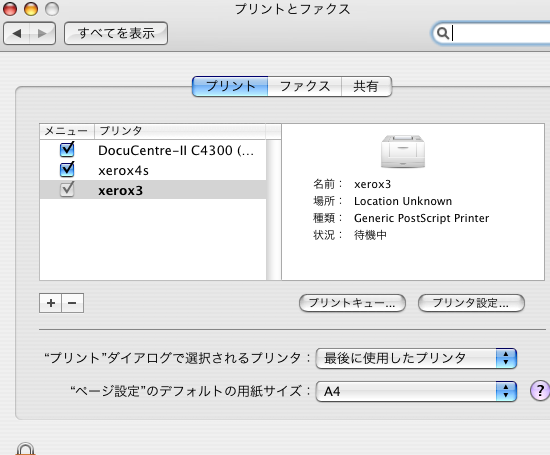Switch to the プリント tab
The image size is (550, 455).
pyautogui.click(x=230, y=86)
